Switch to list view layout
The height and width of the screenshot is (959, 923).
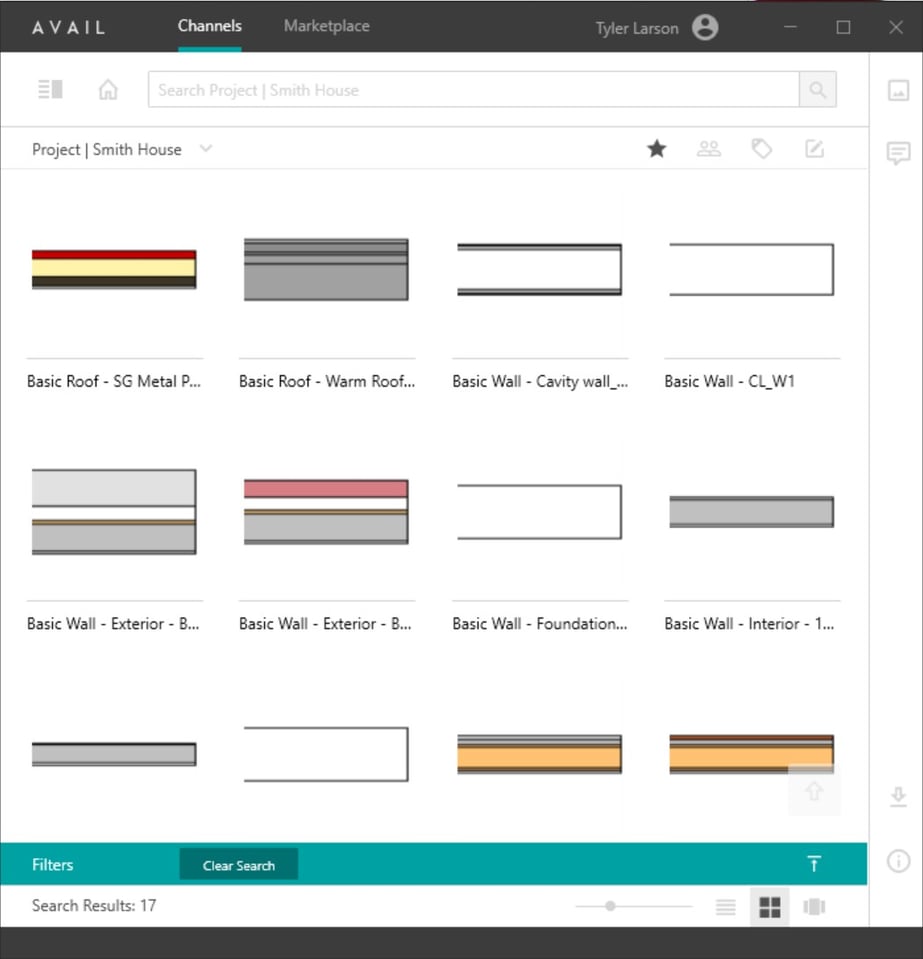tap(725, 906)
